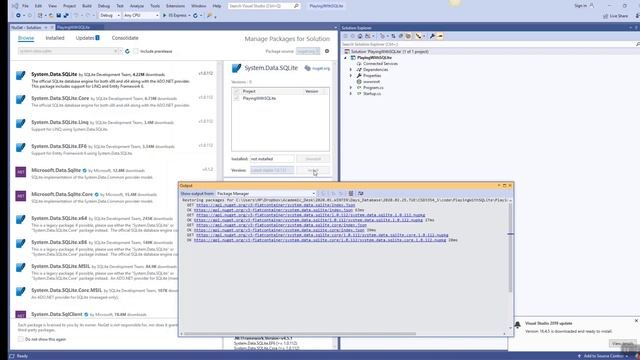Open the Debug configuration dropdown
Screen dimensions: 640x360
109,16
